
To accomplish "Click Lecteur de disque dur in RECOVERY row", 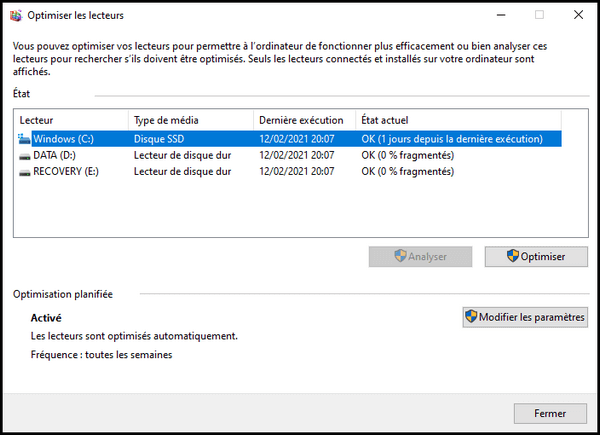I will coord(183,171).
